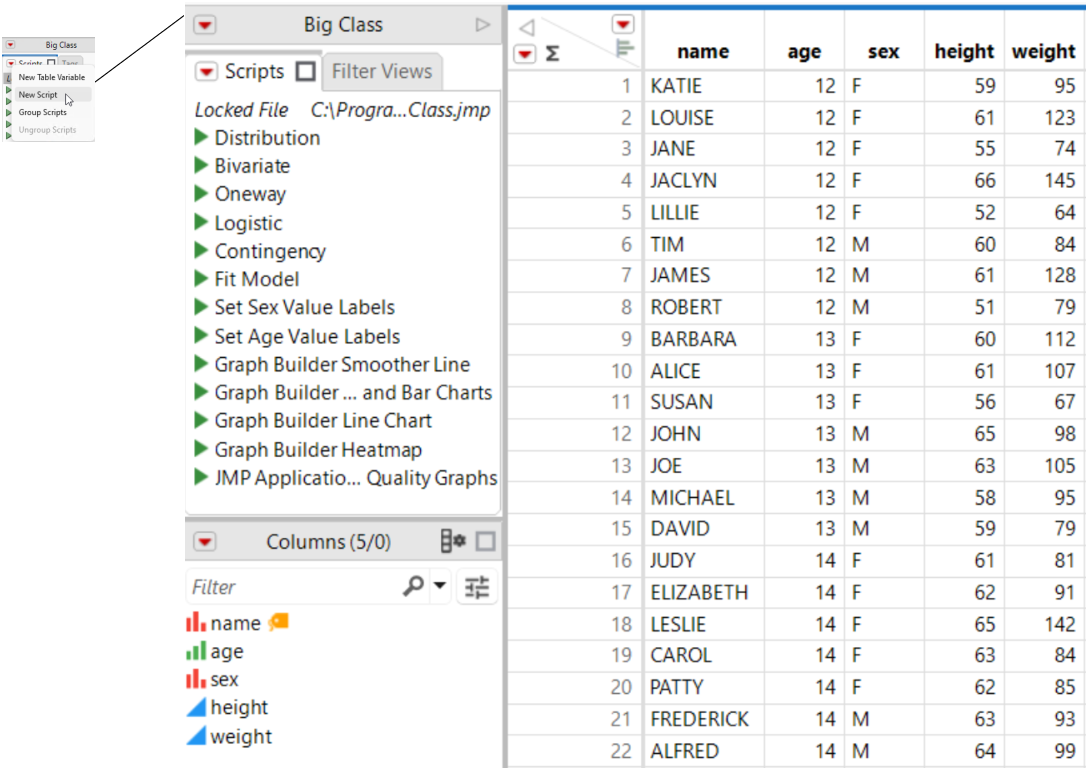Viewport: 1088px width, 770px height.
Task: Open the Big Class red triangle menu
Action: (205, 25)
